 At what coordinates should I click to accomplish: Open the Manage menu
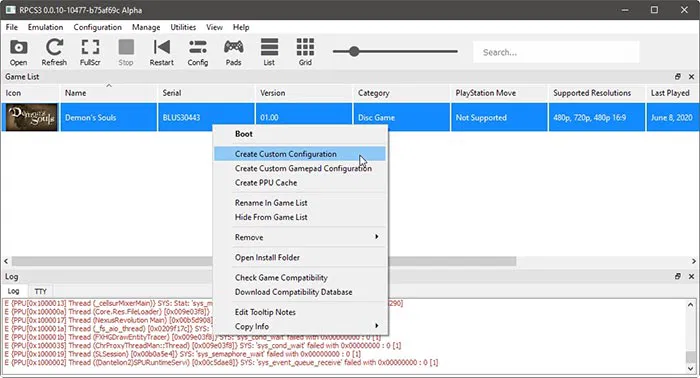pos(146,27)
